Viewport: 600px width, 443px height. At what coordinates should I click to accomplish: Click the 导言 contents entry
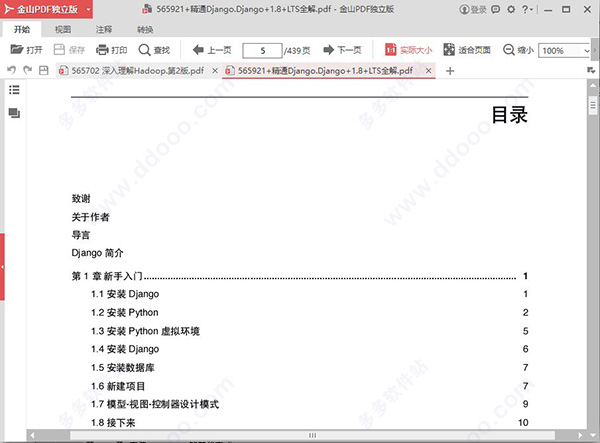point(81,235)
